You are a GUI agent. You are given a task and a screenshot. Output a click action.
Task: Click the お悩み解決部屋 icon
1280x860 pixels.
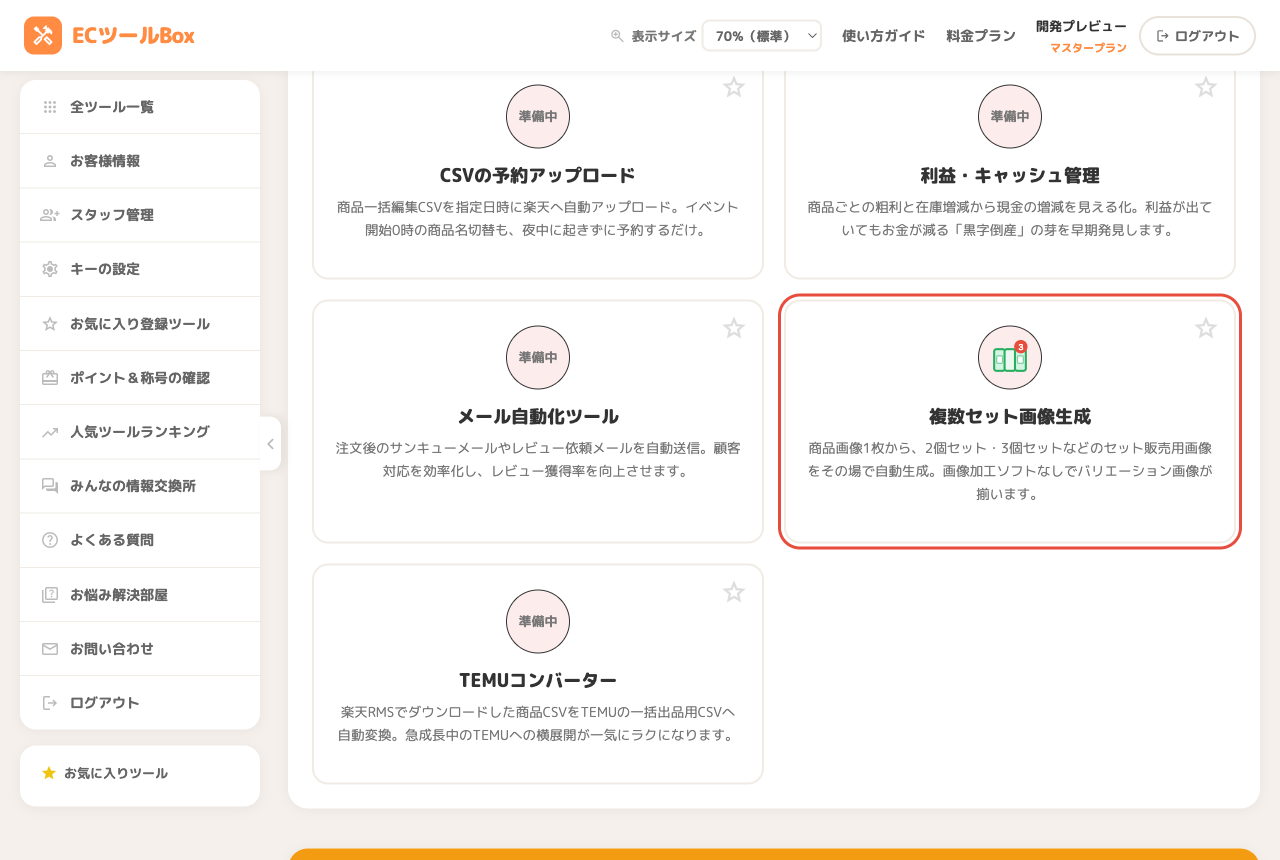coord(50,595)
